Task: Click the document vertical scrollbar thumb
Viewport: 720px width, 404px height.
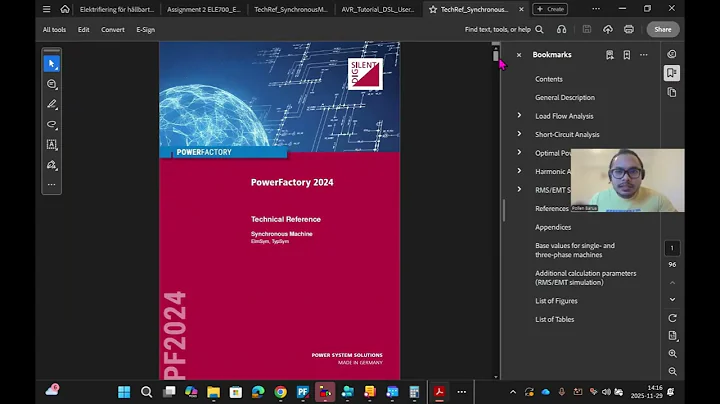Action: tap(495, 56)
